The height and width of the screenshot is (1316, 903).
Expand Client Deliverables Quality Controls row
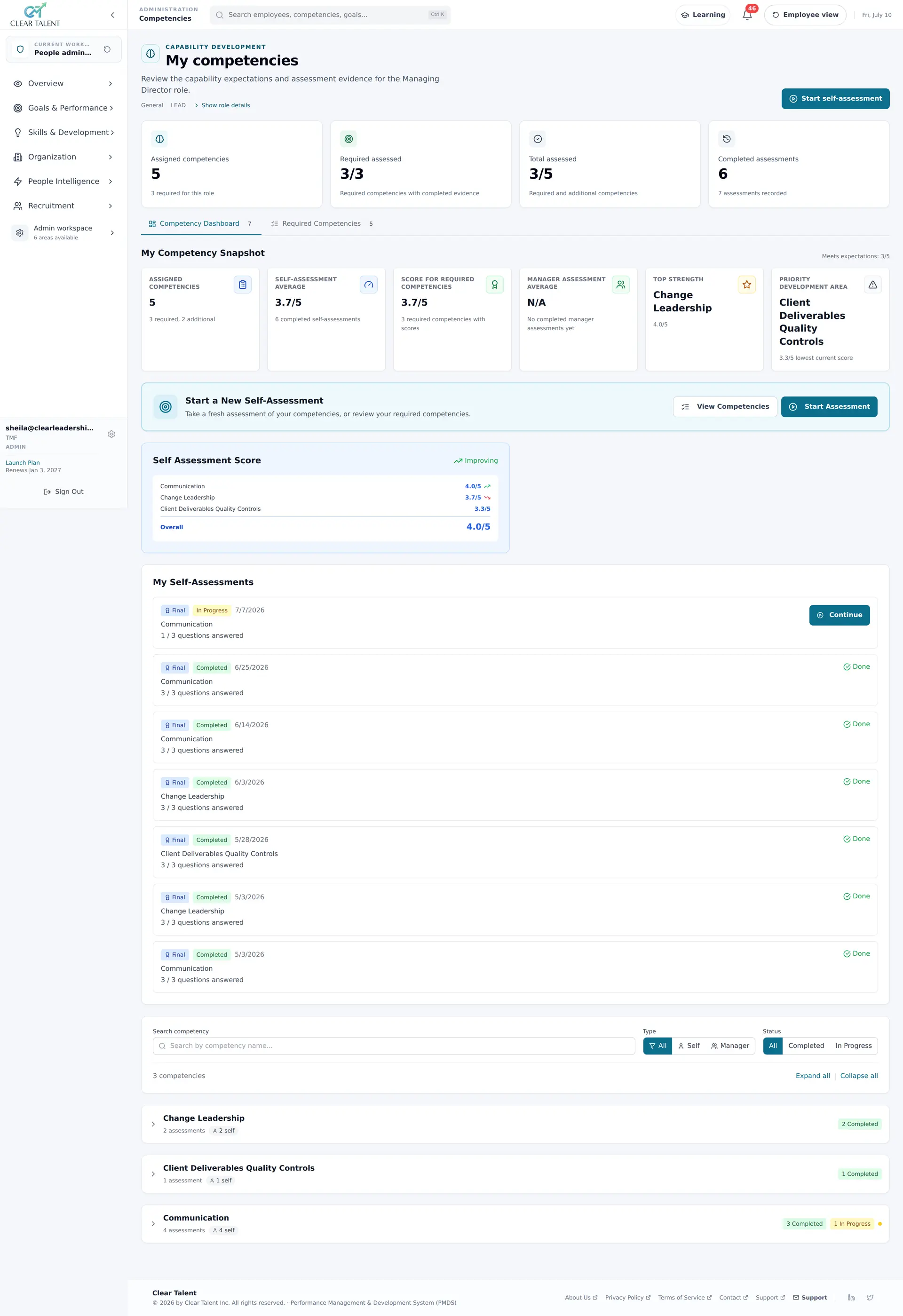tap(515, 1174)
